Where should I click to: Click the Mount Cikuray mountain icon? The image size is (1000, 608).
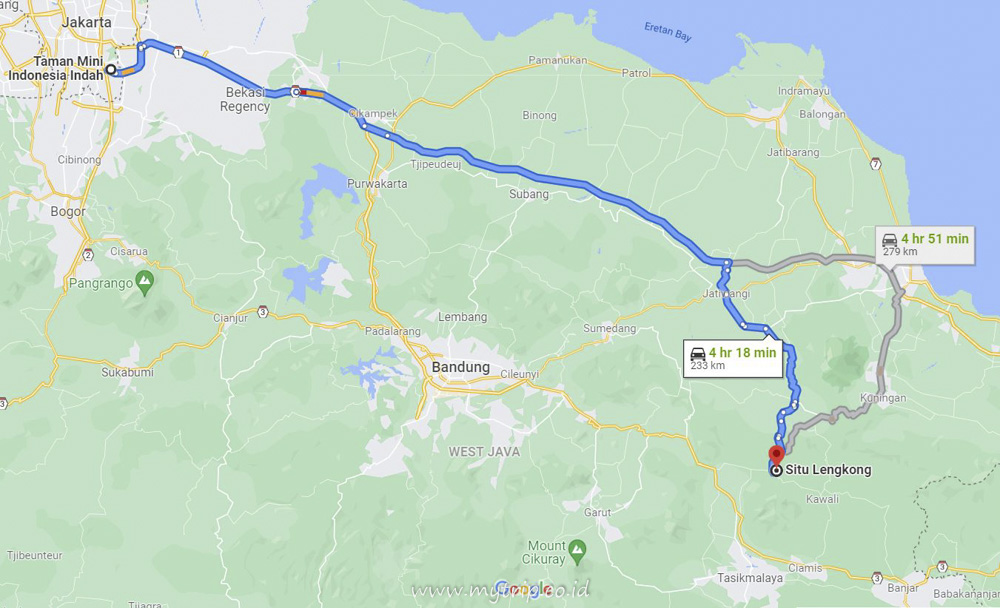coord(577,552)
